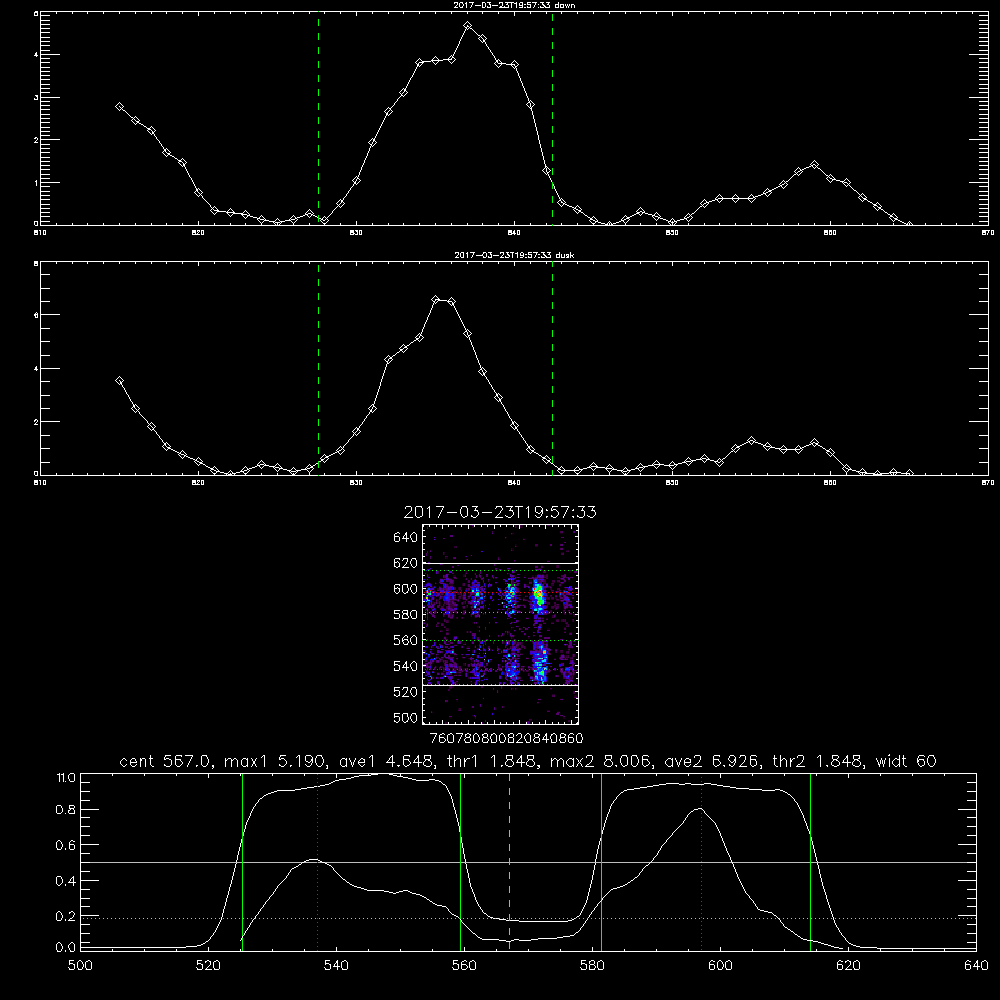The height and width of the screenshot is (1000, 1000).
Task: Click the left green dashed line in dusk plot
Action: coord(318,368)
